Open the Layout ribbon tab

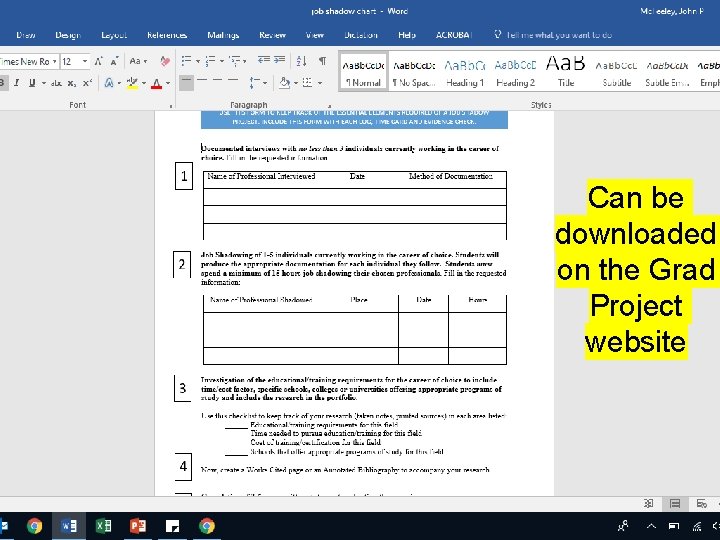pyautogui.click(x=113, y=35)
